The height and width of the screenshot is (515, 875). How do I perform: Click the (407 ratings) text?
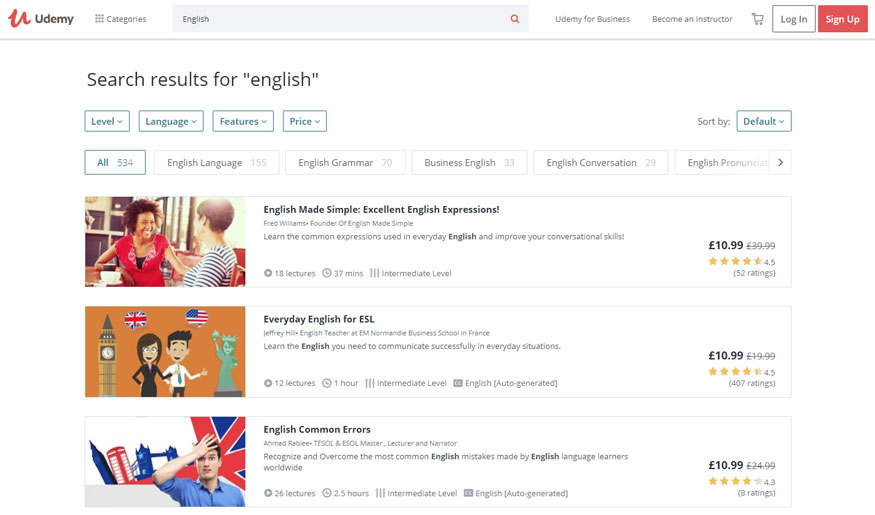pyautogui.click(x=752, y=383)
